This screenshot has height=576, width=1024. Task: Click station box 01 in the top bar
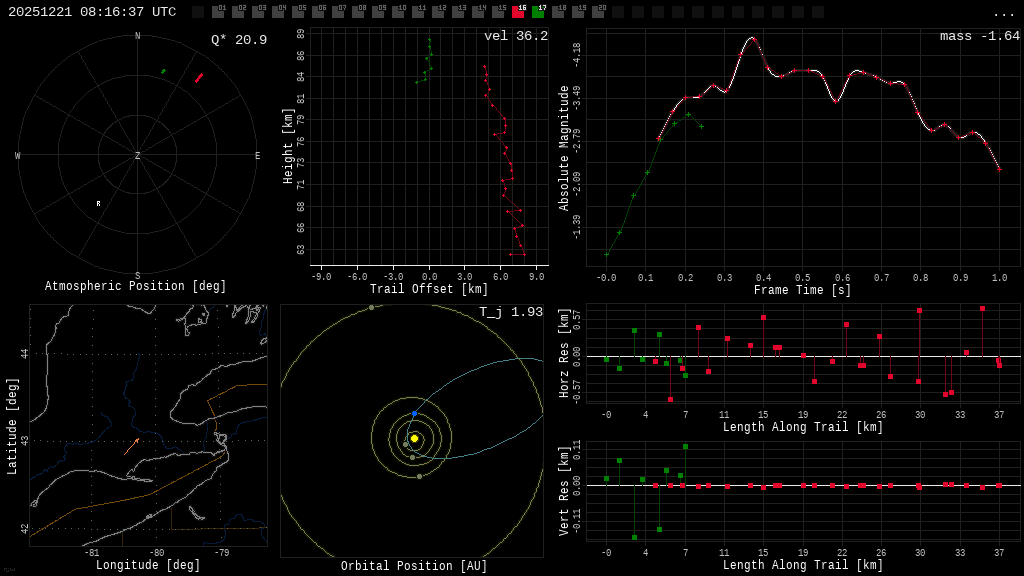click(218, 12)
